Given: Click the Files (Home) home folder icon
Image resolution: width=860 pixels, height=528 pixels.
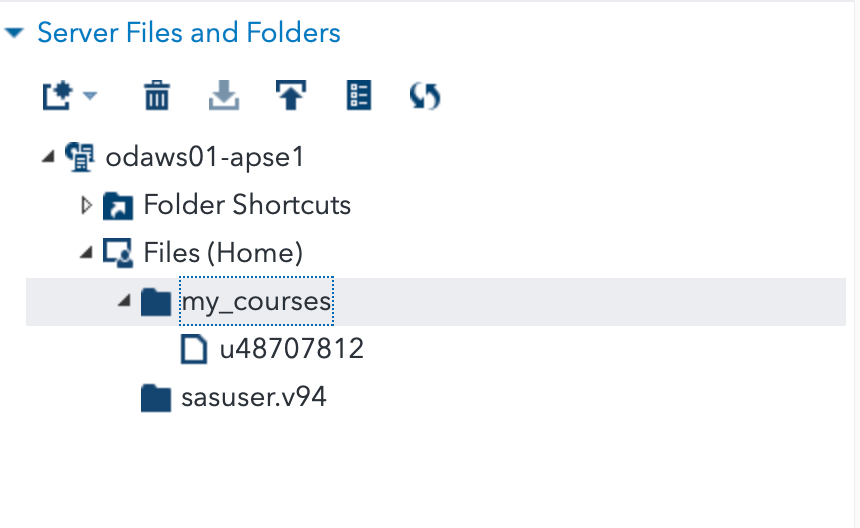Looking at the screenshot, I should click(x=119, y=253).
